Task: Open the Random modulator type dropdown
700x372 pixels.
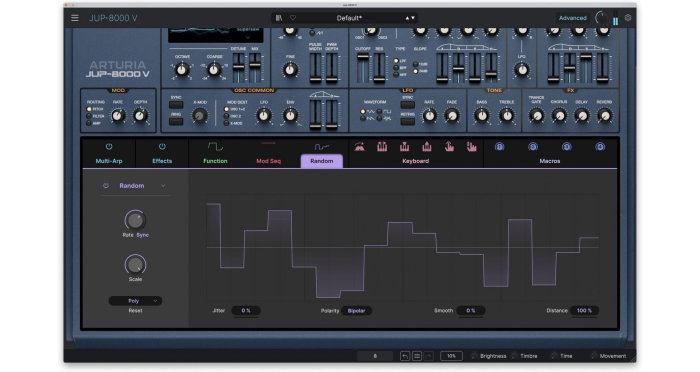Action: (x=135, y=186)
